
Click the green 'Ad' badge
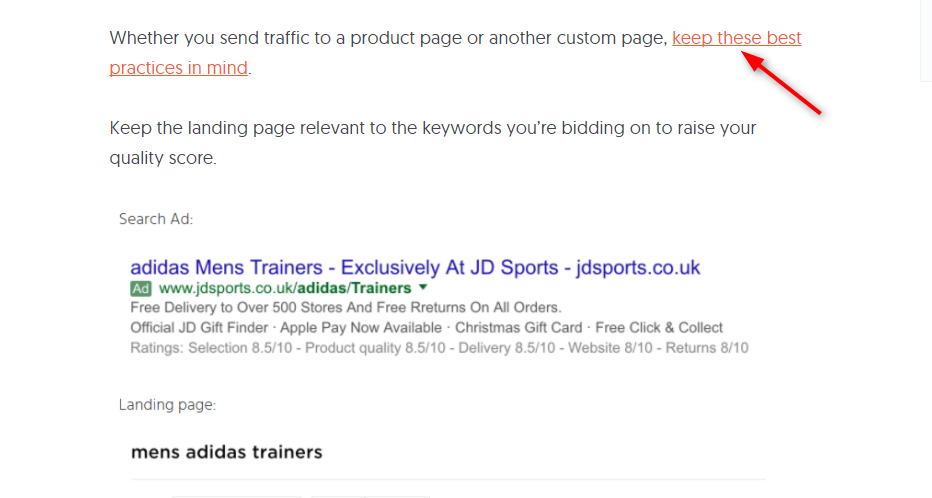point(141,289)
